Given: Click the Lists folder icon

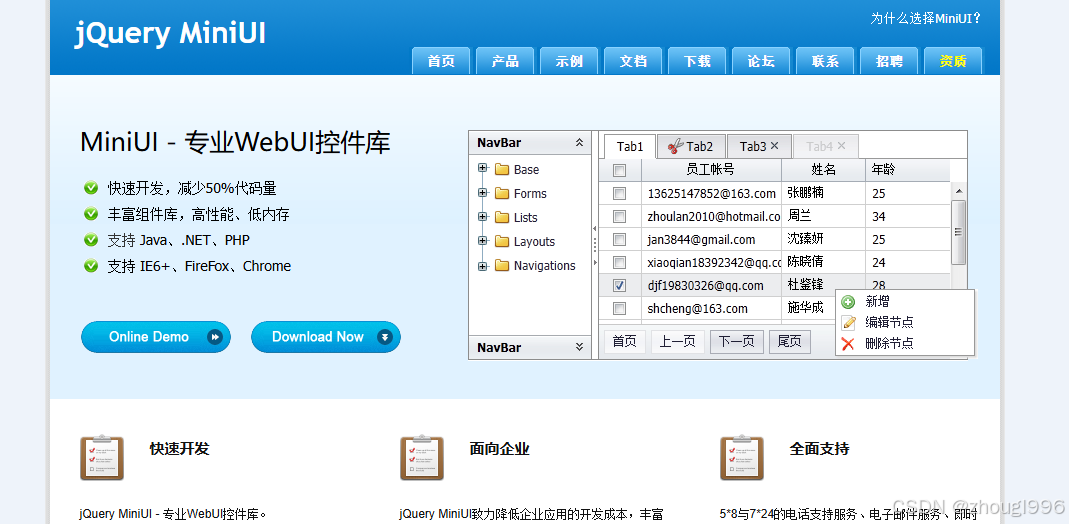Looking at the screenshot, I should point(502,217).
